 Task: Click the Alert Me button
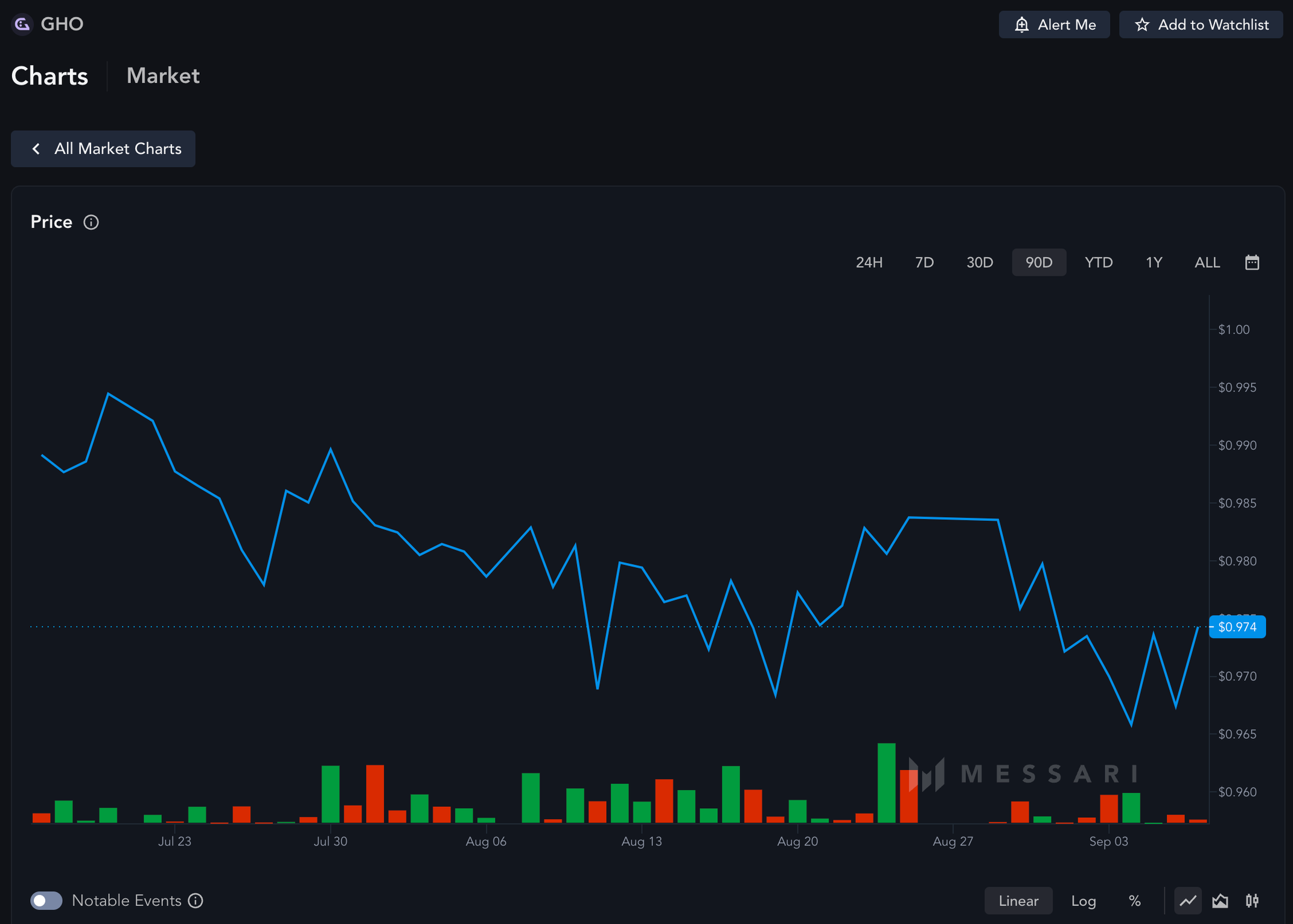pyautogui.click(x=1053, y=25)
